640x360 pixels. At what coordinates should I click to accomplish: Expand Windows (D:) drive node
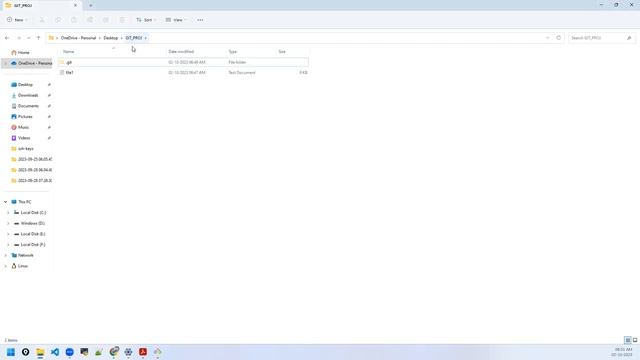point(8,223)
